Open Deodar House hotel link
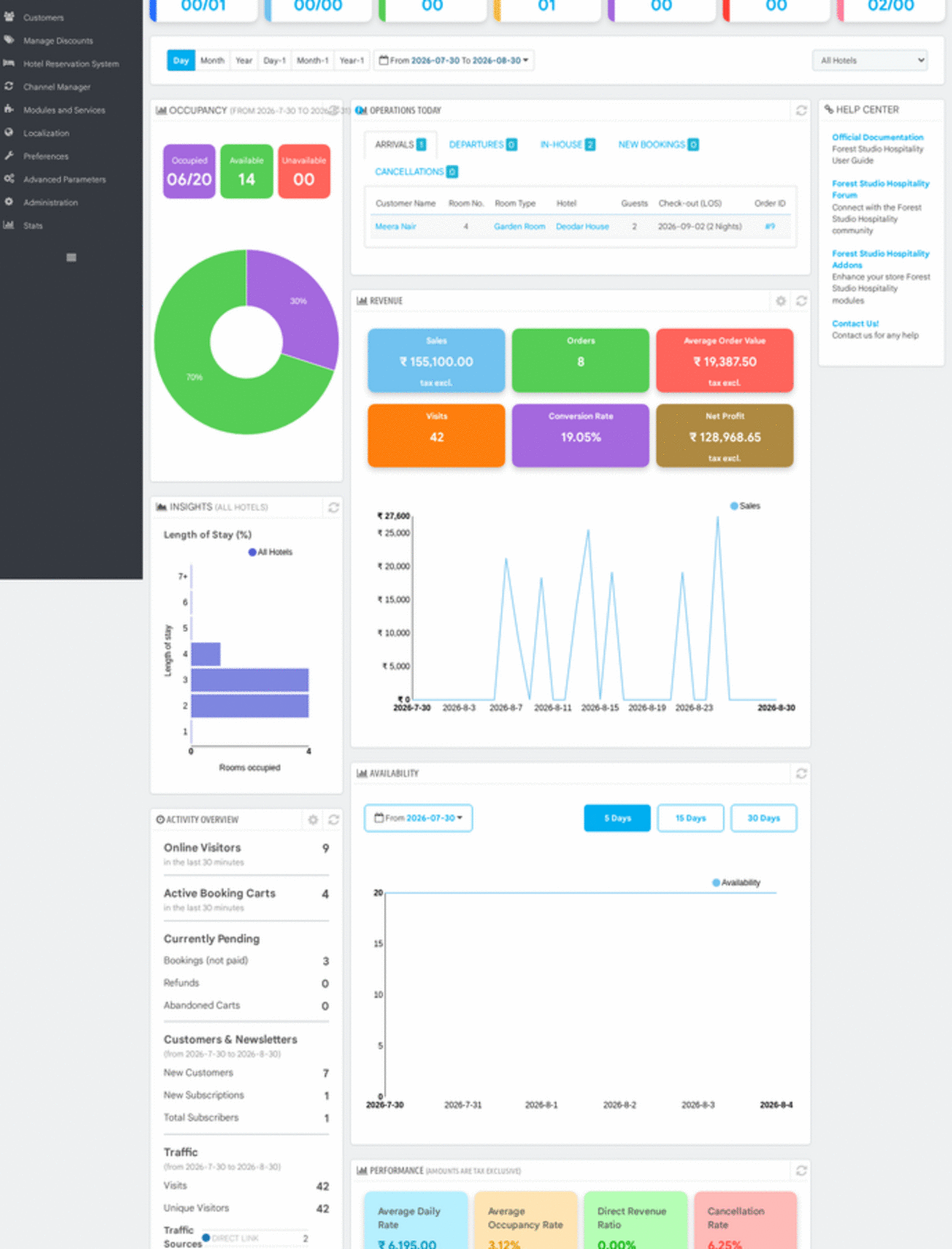This screenshot has height=1249, width=952. (x=582, y=226)
